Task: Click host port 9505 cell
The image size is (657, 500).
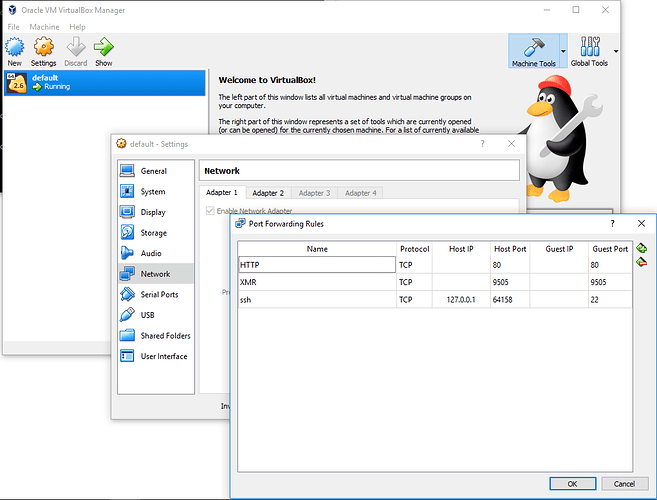Action: pos(510,282)
